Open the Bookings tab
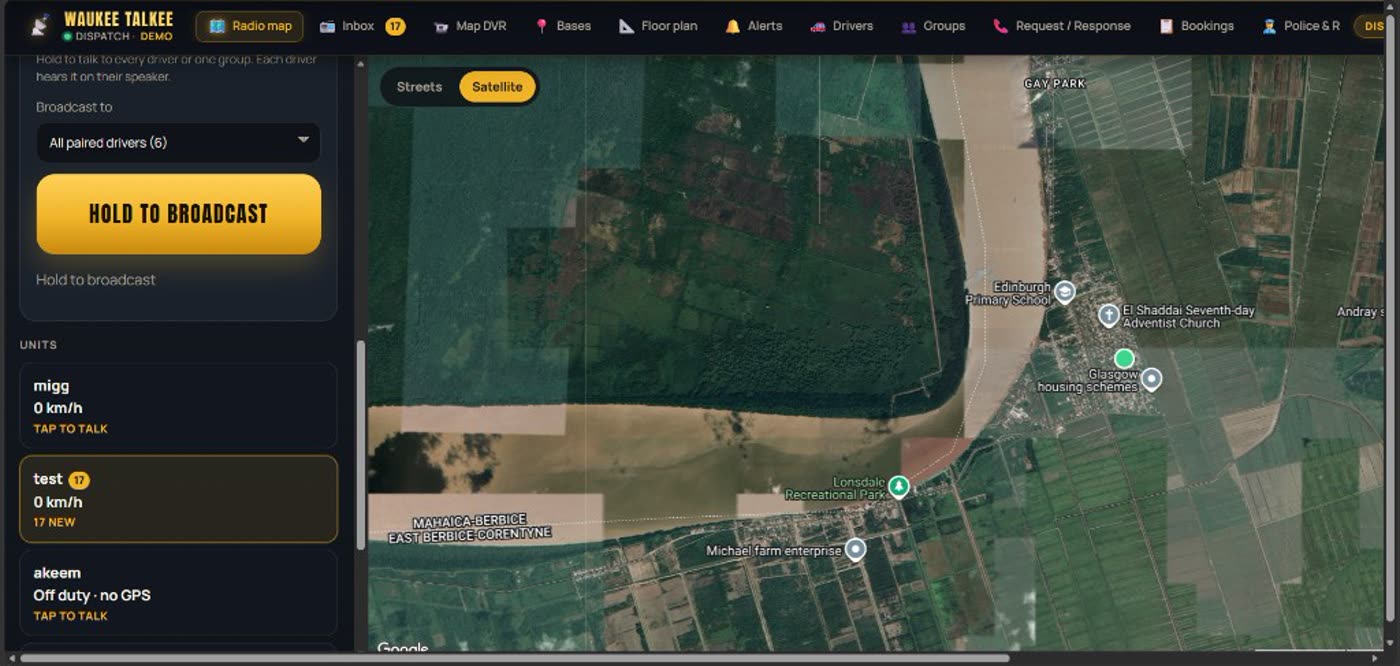This screenshot has width=1400, height=666. pos(1196,26)
